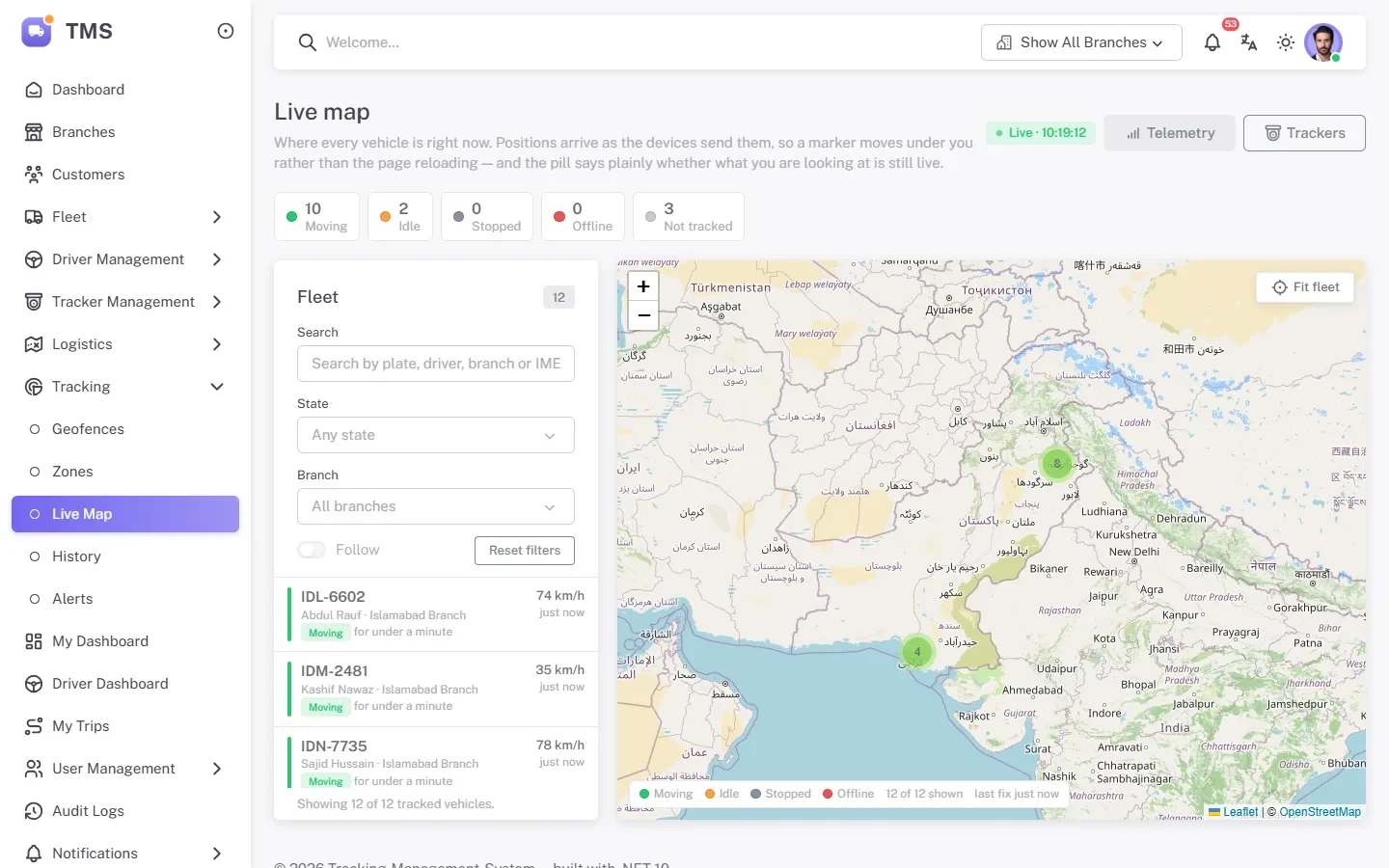Open the language translate icon
The height and width of the screenshot is (868, 1389).
[1249, 42]
